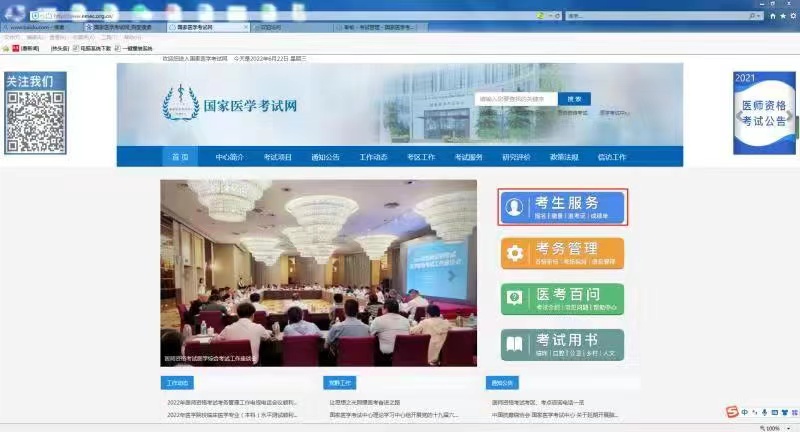
Task: Open 电脑系统下载 favorites bar link
Action: point(92,48)
